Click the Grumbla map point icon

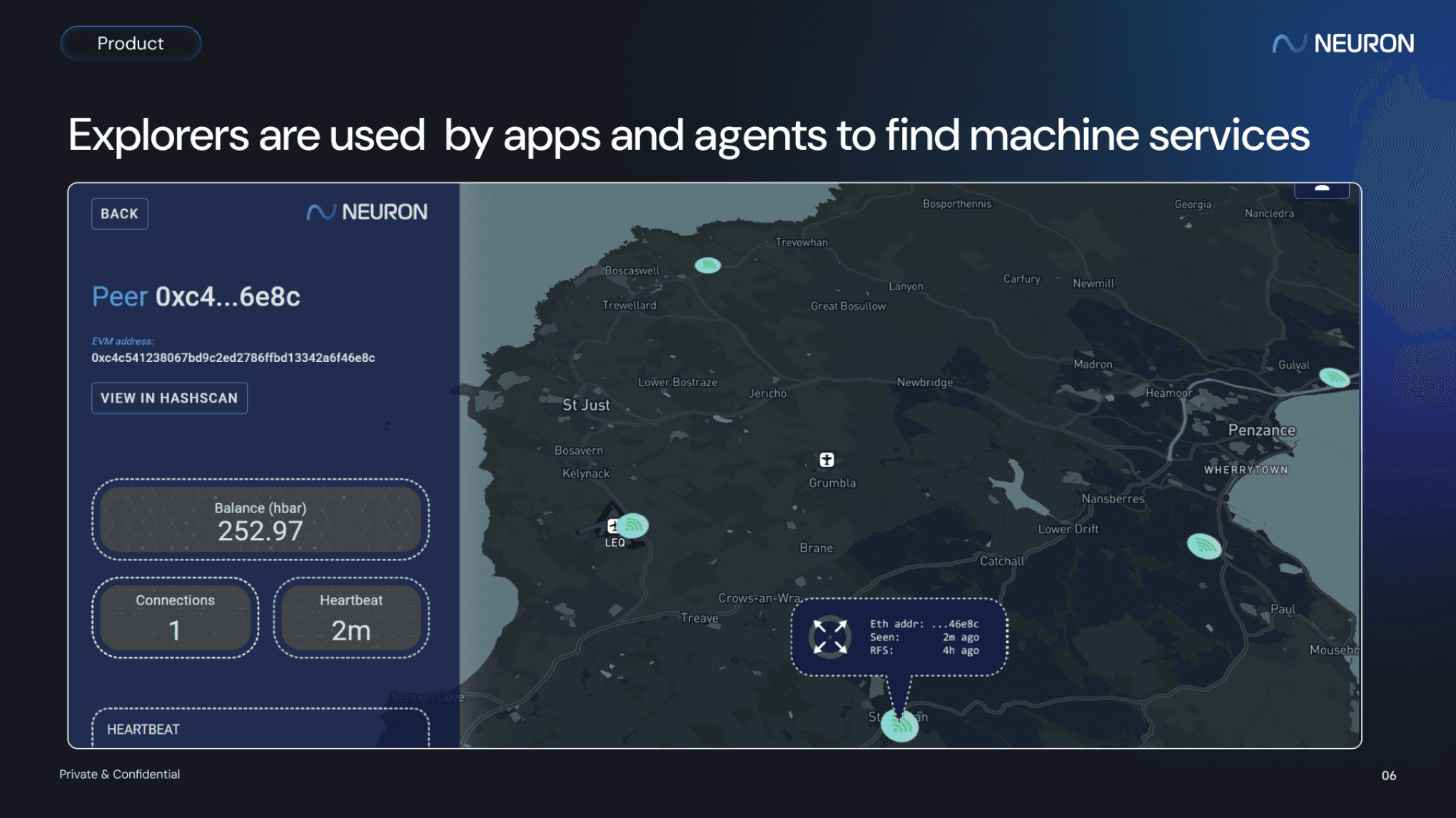pyautogui.click(x=826, y=460)
